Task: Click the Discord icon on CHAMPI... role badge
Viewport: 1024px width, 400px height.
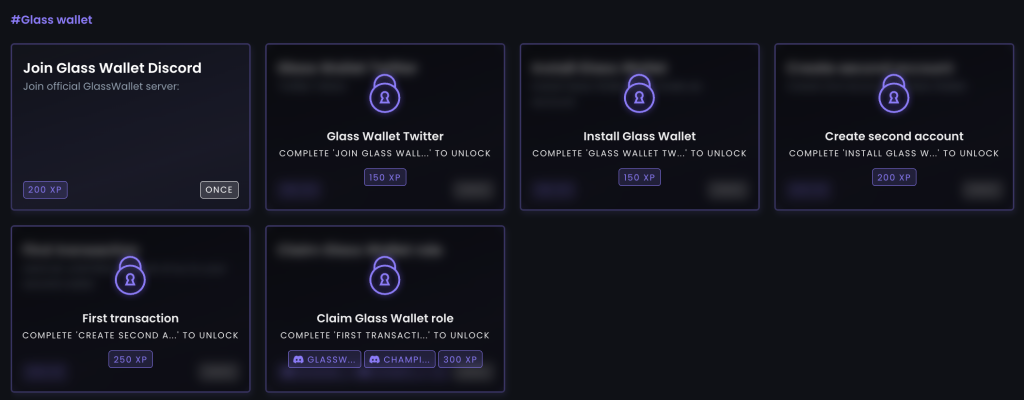Action: click(375, 359)
